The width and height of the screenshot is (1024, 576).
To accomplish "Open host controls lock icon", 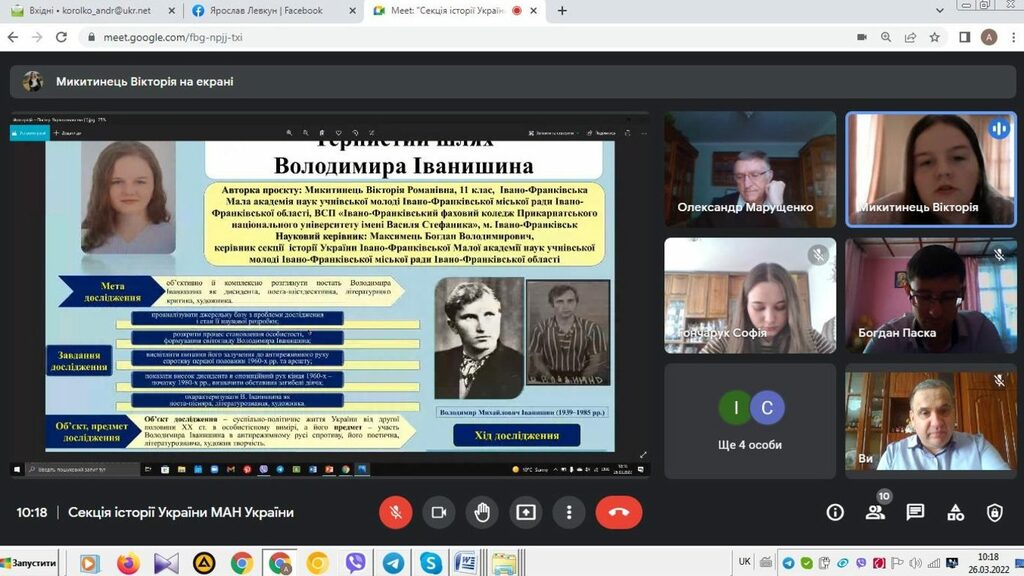I will tap(994, 512).
